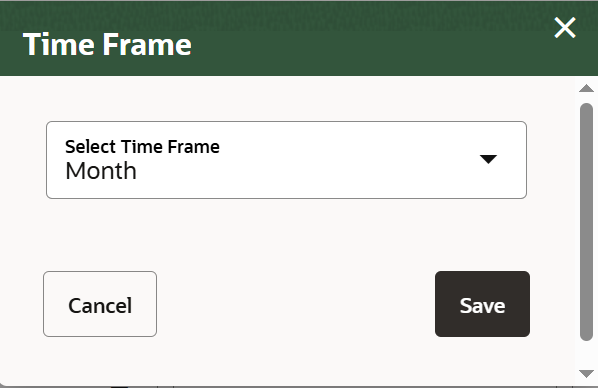This screenshot has width=598, height=388.
Task: Click the upward triangle at scrollbar top
Action: 586,89
